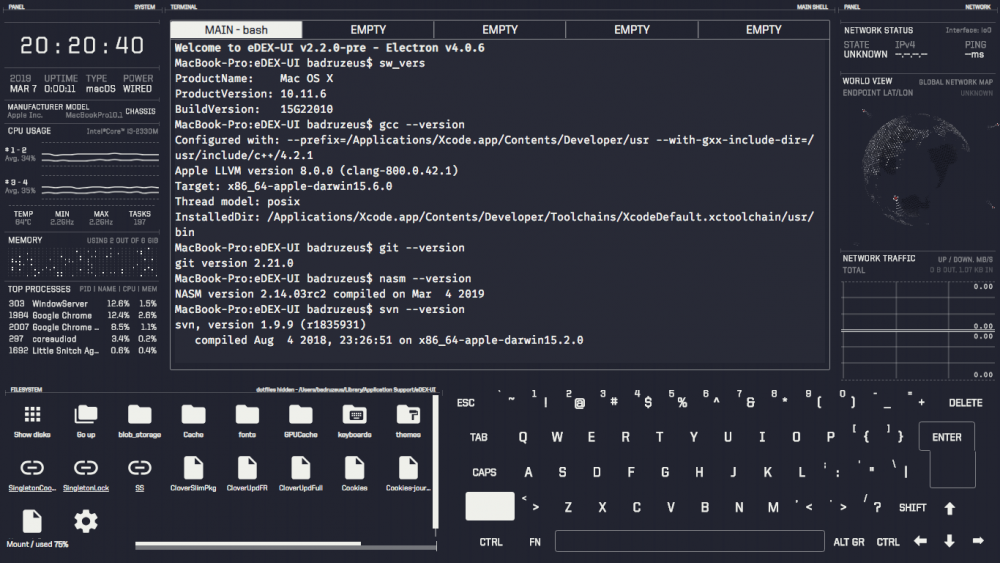Click the down arrow key

[949, 541]
